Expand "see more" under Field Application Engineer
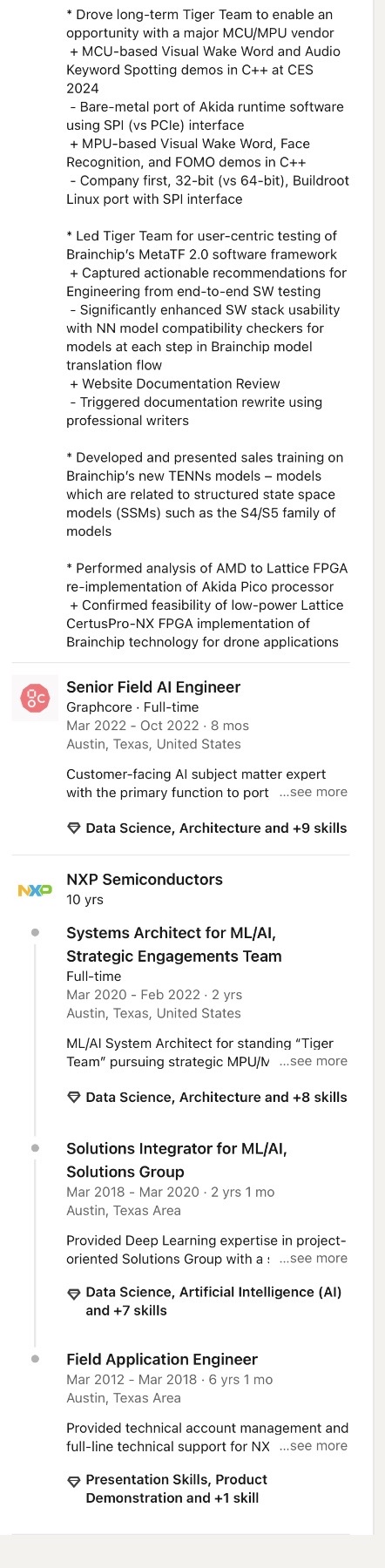This screenshot has width=385, height=1568. point(314,1445)
